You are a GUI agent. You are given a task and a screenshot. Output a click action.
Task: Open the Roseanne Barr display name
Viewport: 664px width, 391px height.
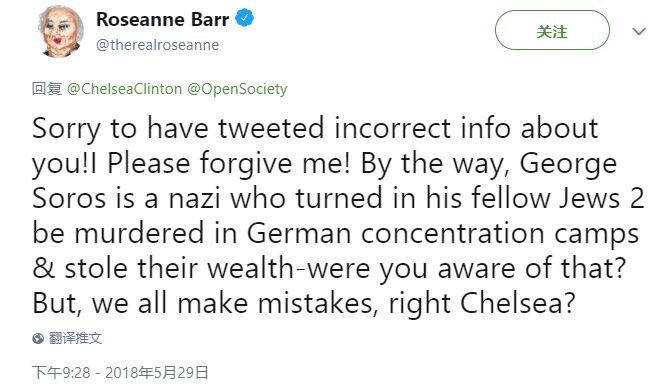coord(163,19)
